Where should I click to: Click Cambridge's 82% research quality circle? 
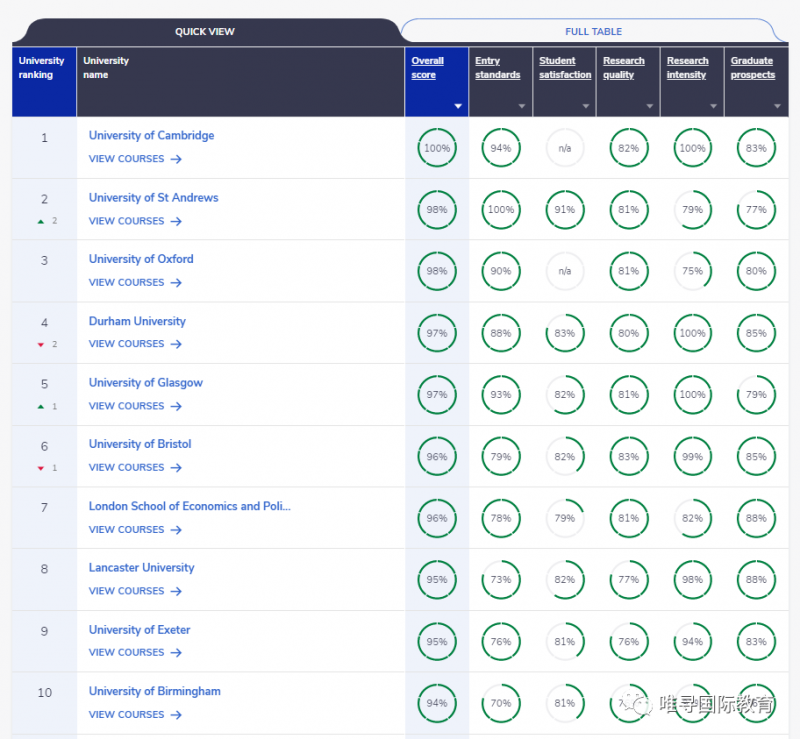click(629, 148)
